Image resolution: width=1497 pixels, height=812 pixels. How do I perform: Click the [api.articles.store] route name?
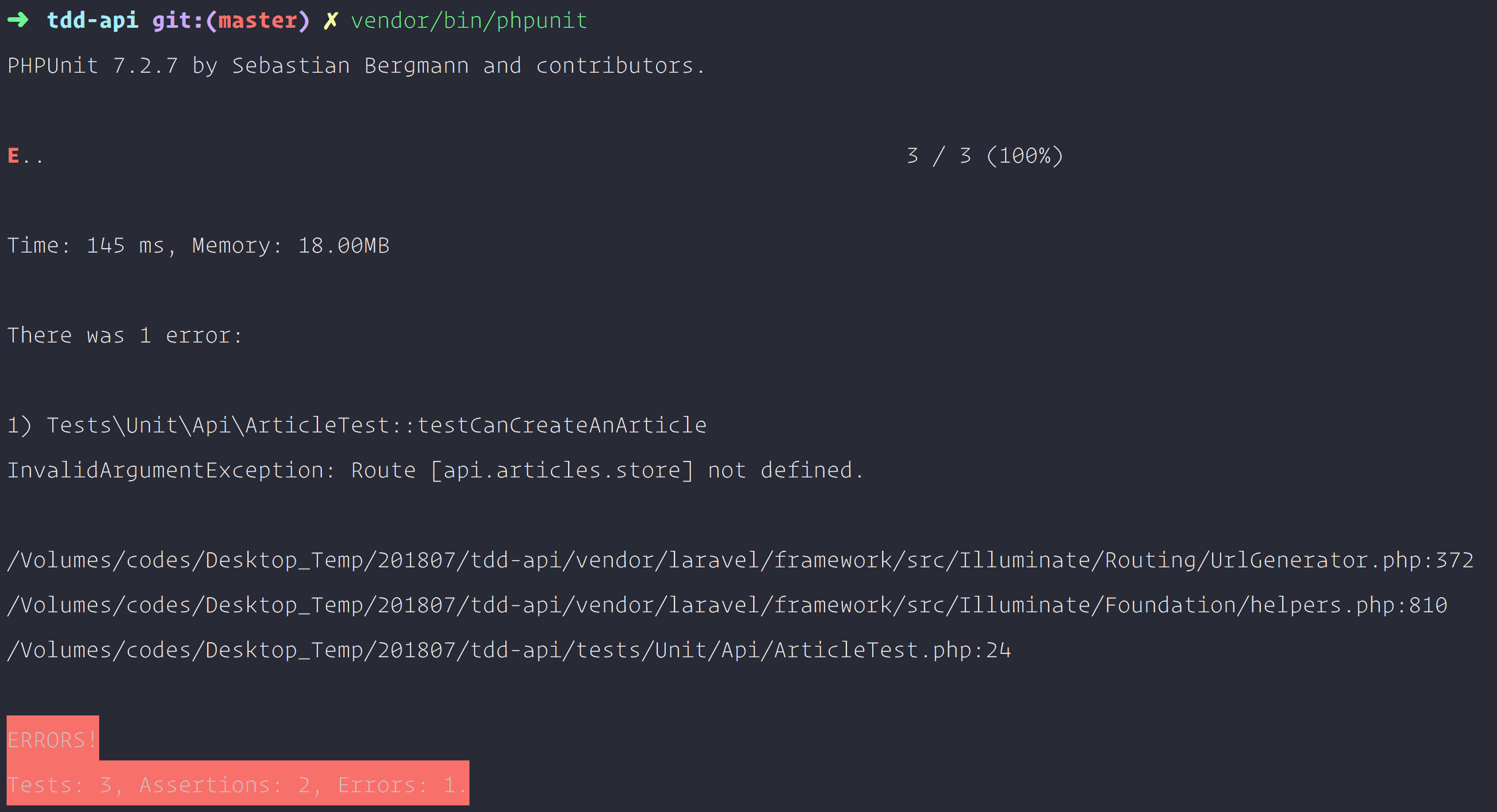coord(561,470)
